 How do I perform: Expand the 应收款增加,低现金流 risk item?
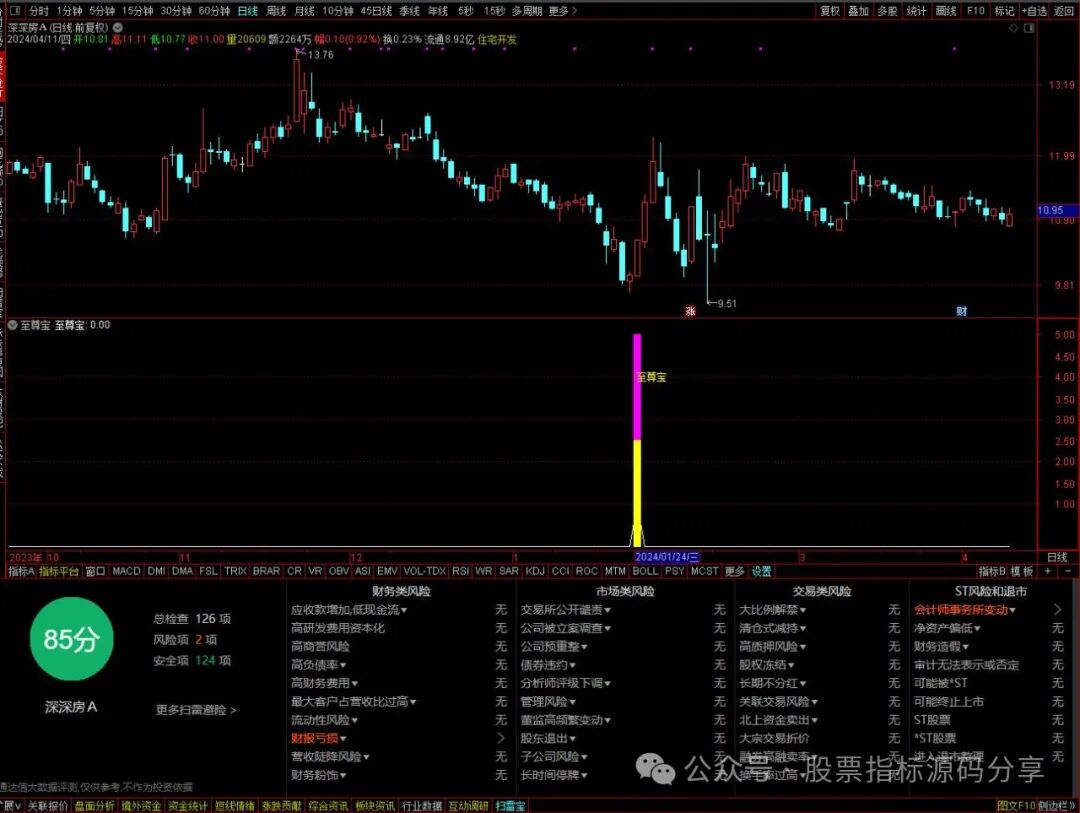coord(349,610)
